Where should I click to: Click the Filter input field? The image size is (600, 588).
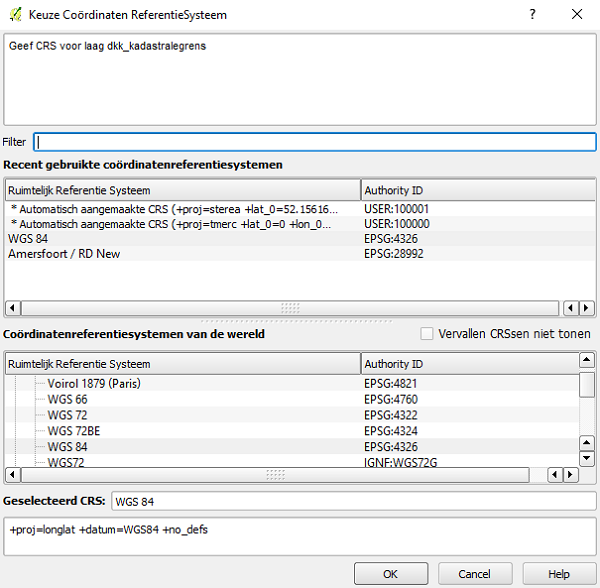[314, 142]
